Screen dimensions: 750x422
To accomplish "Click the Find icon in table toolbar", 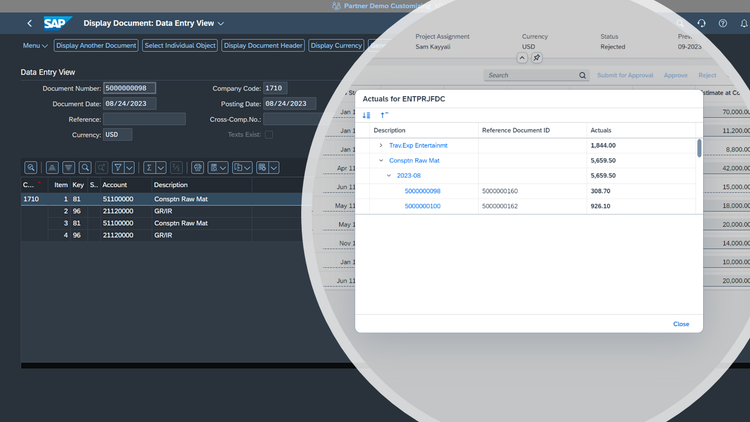I will tap(85, 167).
